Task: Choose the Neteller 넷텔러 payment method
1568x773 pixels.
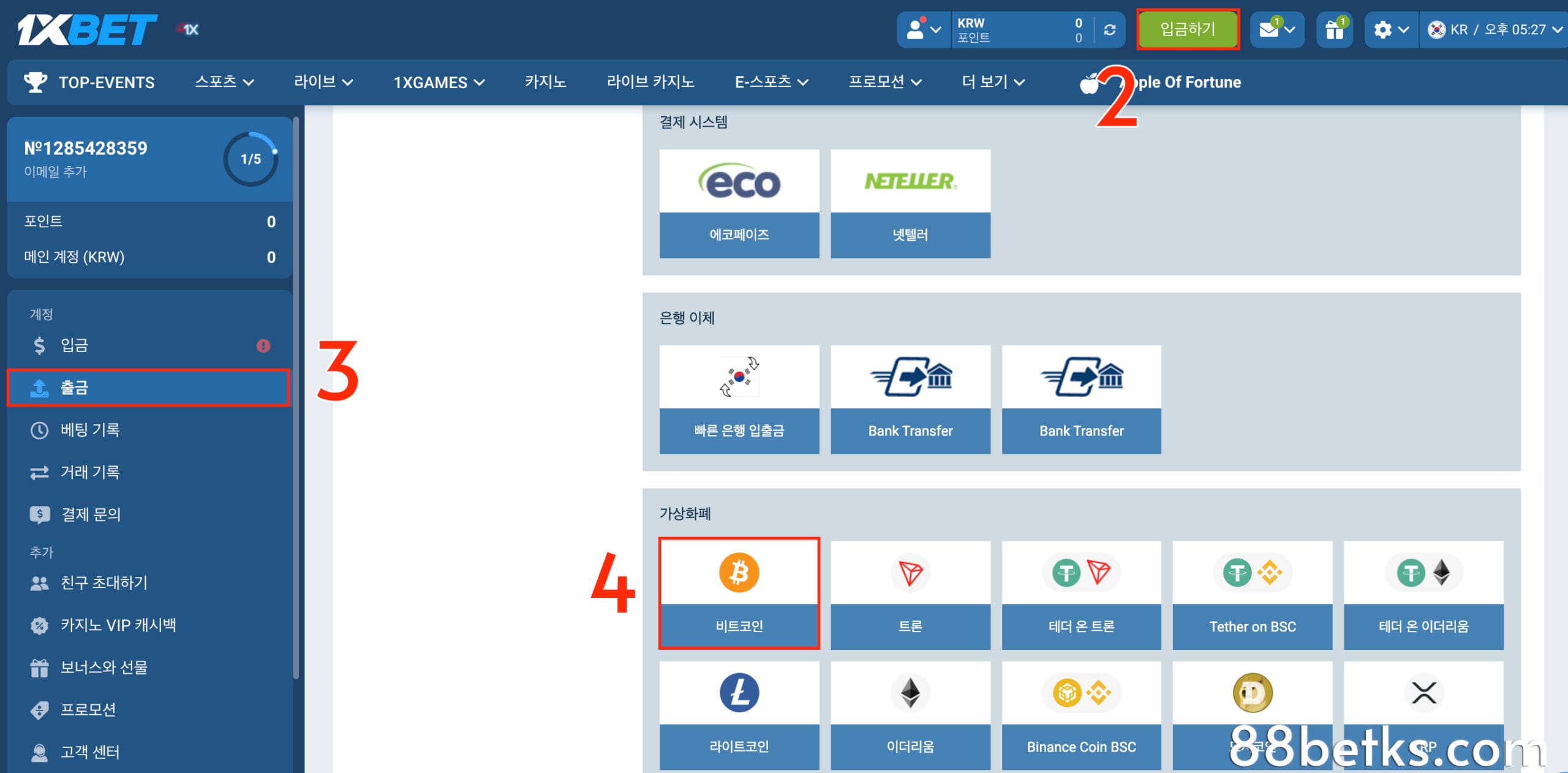Action: coord(910,203)
